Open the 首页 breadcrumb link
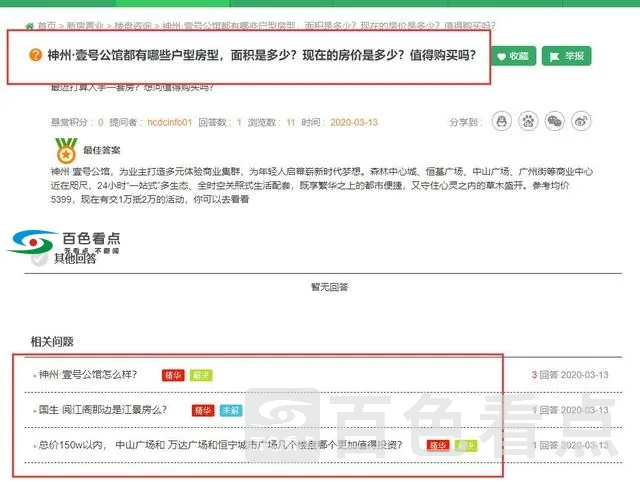 47,26
